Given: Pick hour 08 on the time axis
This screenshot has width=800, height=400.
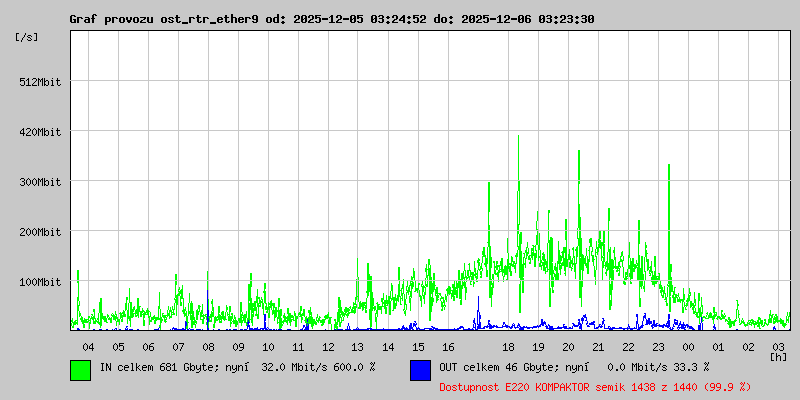Looking at the screenshot, I should click(x=208, y=346).
